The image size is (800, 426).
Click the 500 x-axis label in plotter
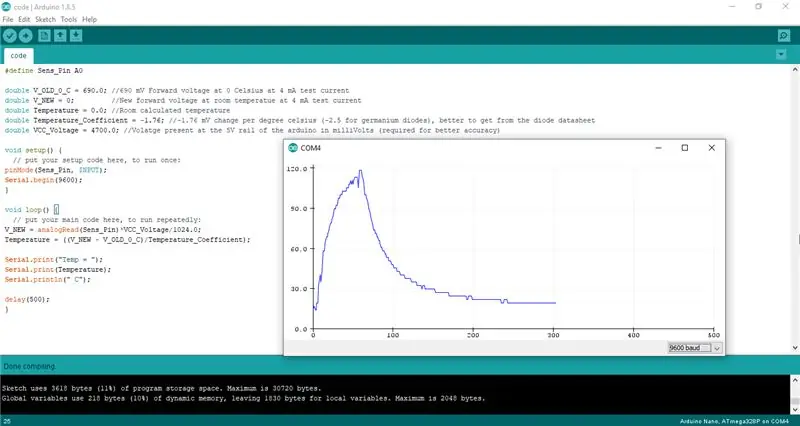click(714, 335)
